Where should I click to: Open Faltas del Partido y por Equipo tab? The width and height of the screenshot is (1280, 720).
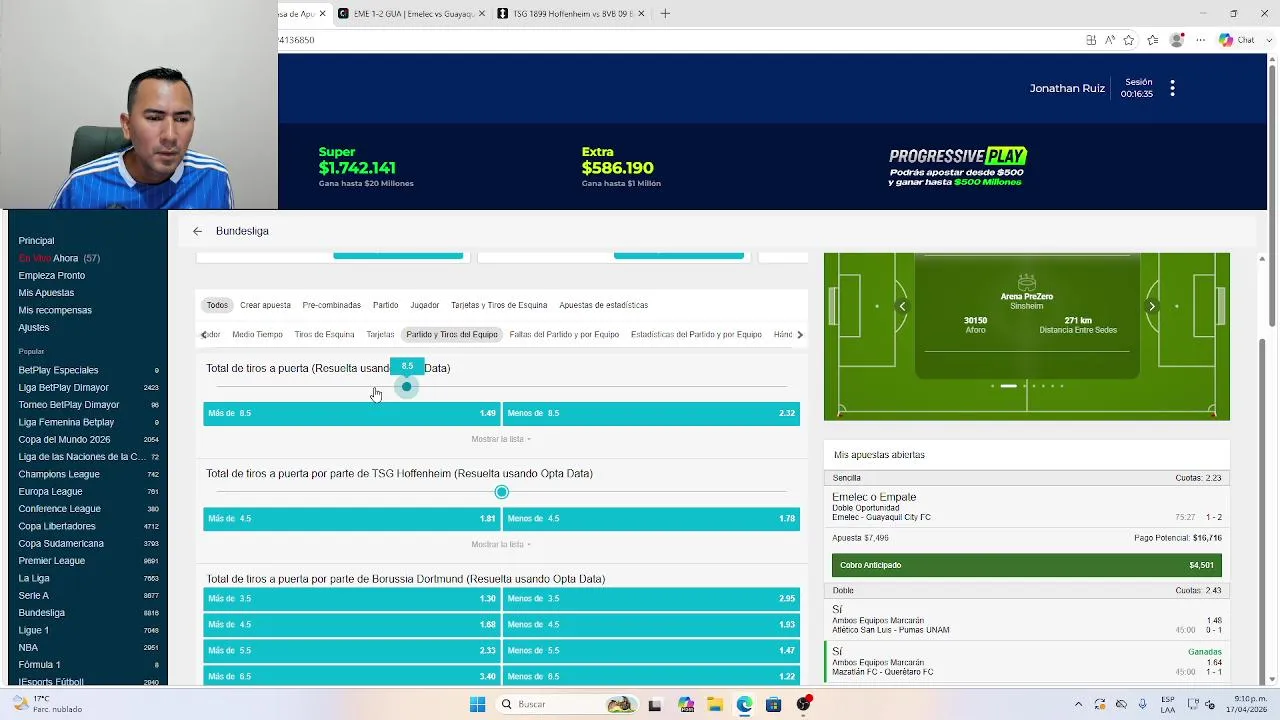tap(564, 334)
